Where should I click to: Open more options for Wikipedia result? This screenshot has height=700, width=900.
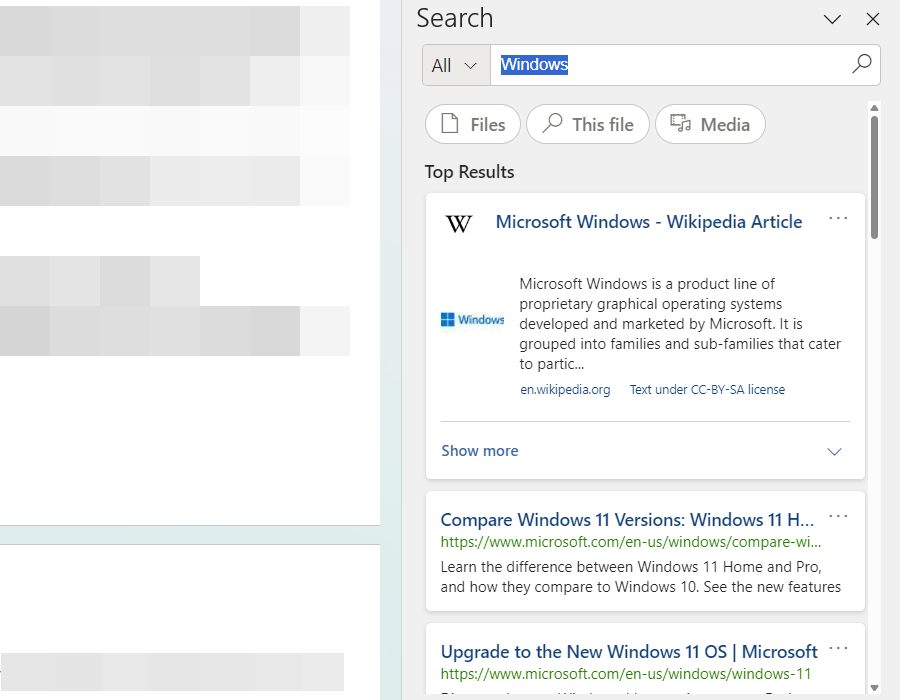(x=838, y=218)
